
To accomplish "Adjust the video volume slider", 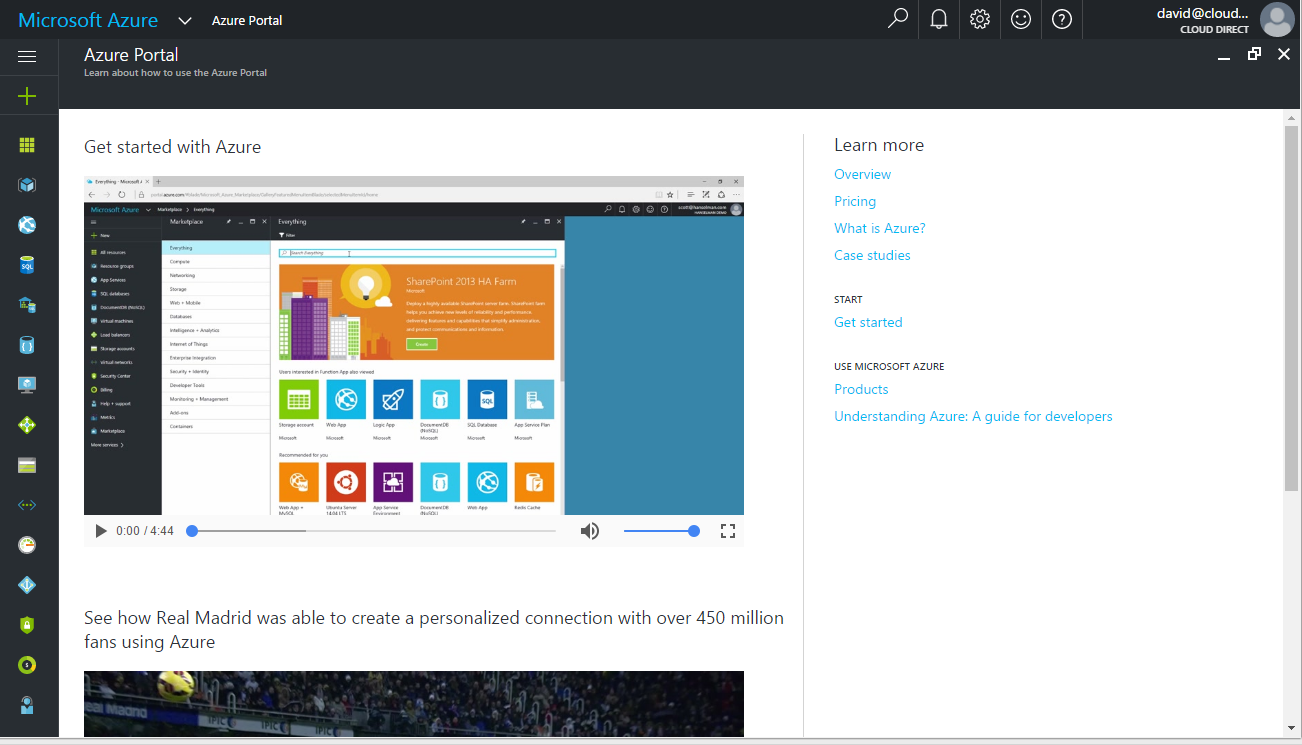I will [662, 531].
